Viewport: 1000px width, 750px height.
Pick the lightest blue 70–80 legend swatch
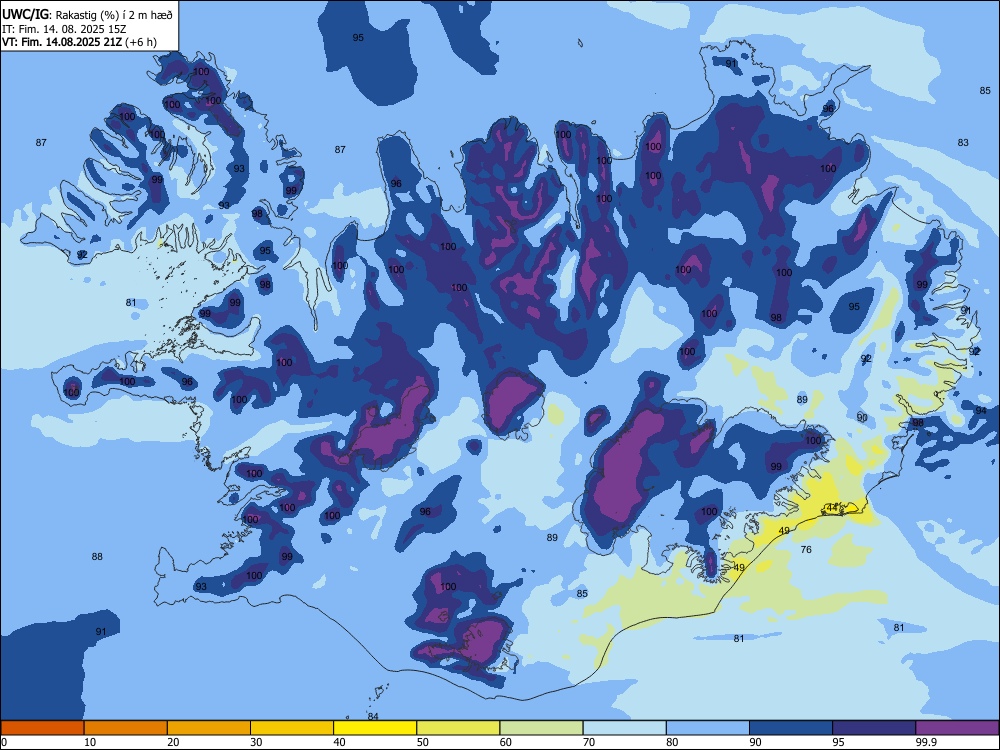pyautogui.click(x=624, y=728)
